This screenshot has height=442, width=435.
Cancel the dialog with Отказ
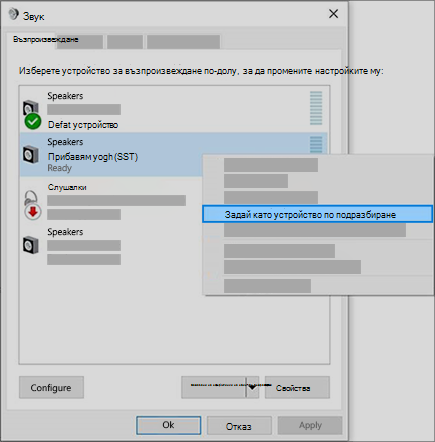tap(239, 426)
